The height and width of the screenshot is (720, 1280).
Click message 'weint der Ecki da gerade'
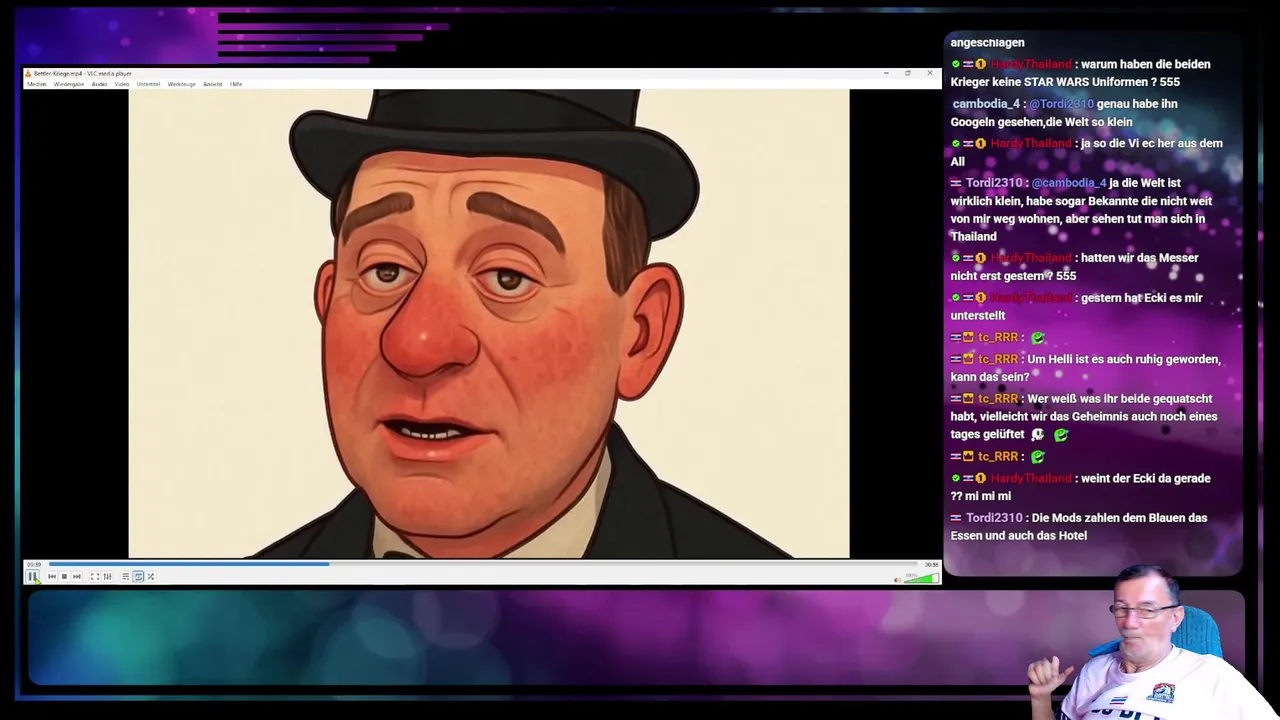point(1080,487)
